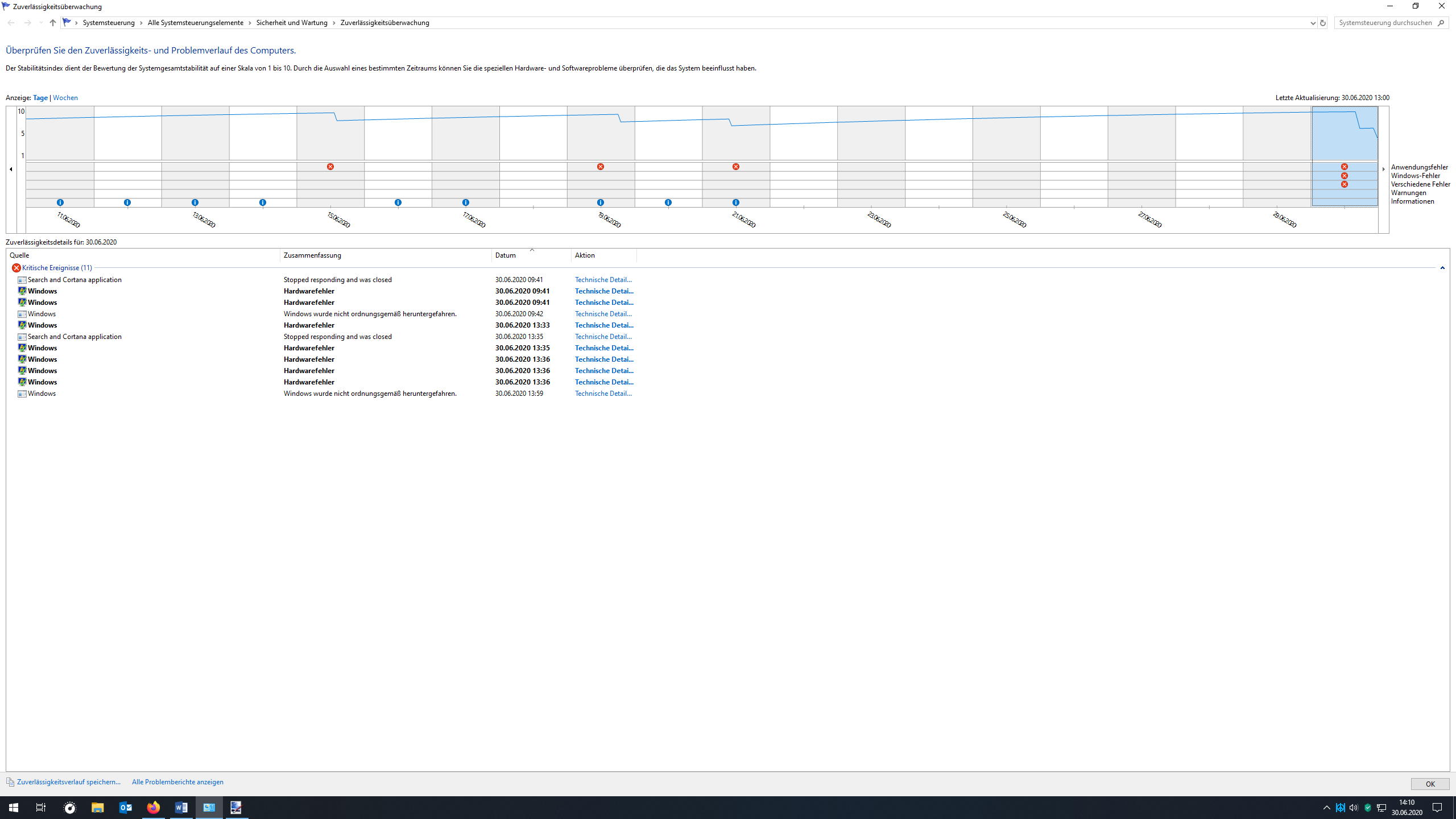
Task: Open the address bar history dropdown
Action: 1313,23
